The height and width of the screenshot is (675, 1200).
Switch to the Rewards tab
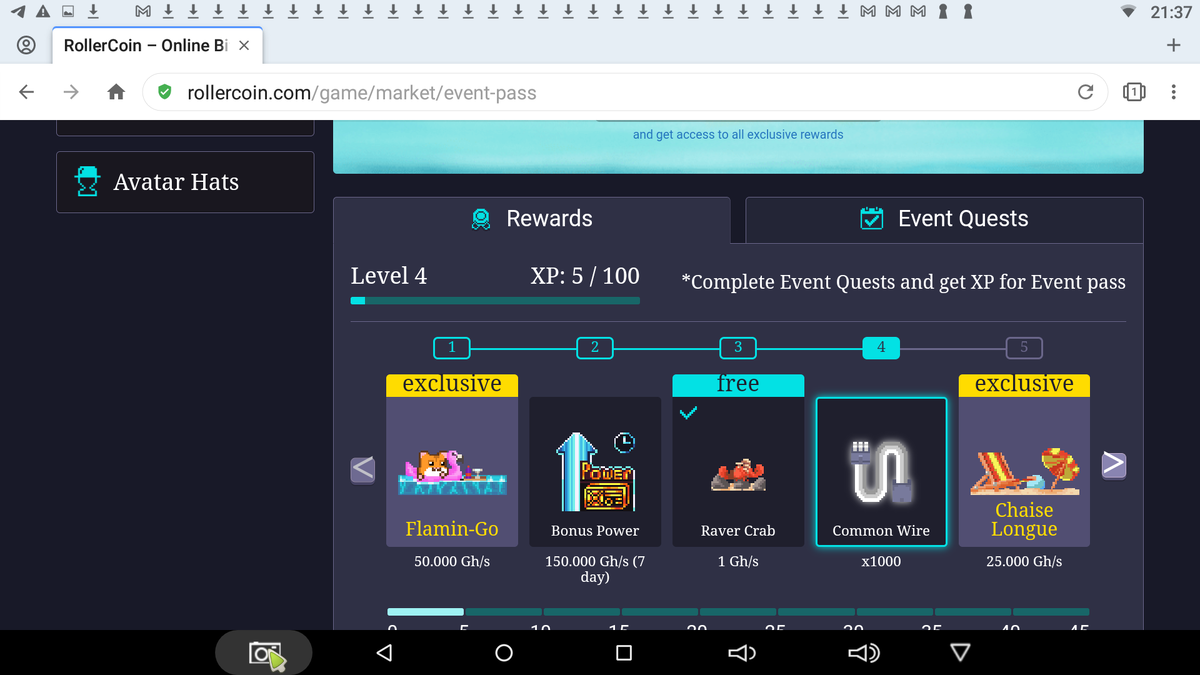pos(532,219)
